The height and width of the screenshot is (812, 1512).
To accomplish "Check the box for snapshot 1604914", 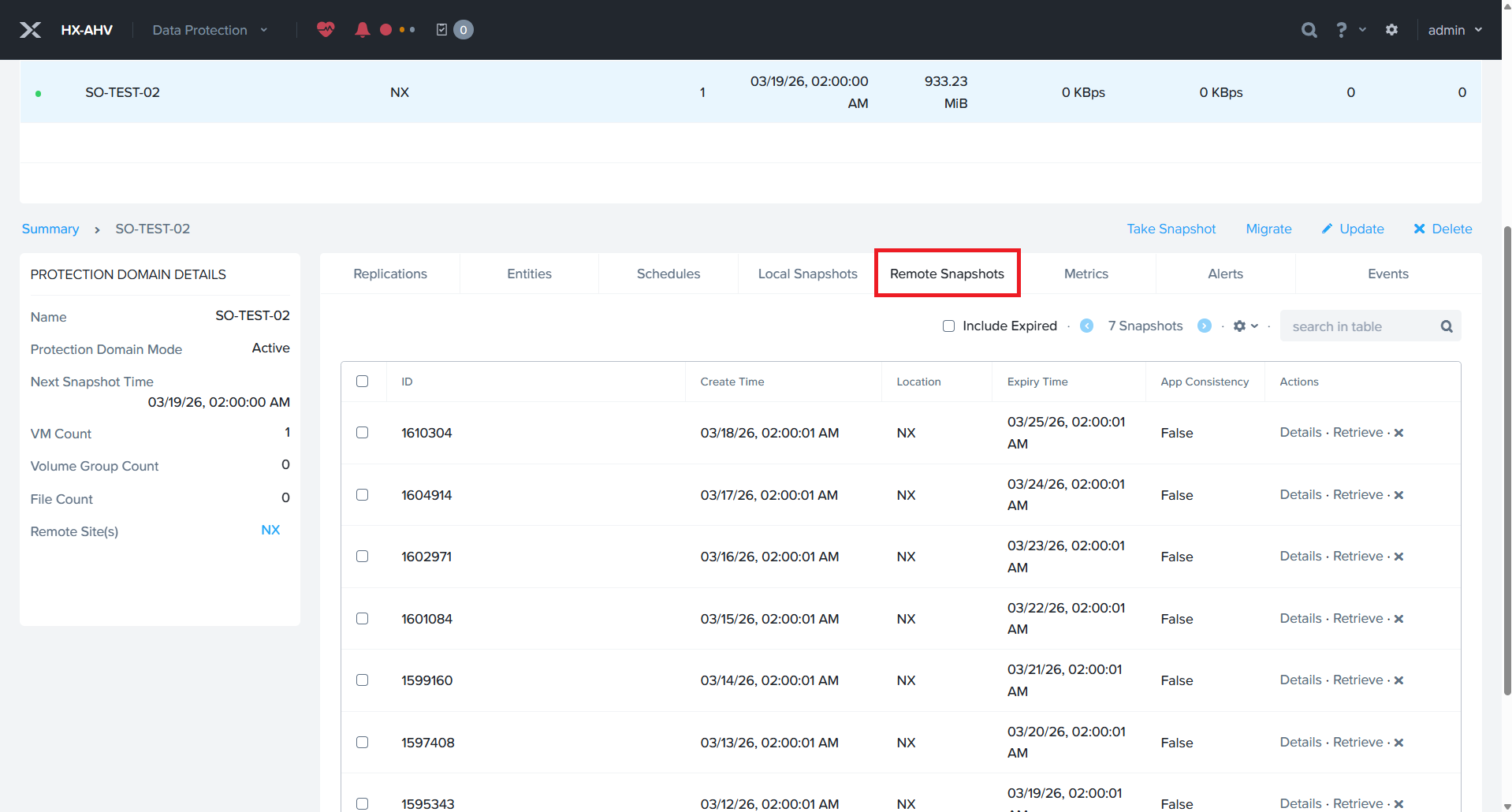I will click(363, 495).
